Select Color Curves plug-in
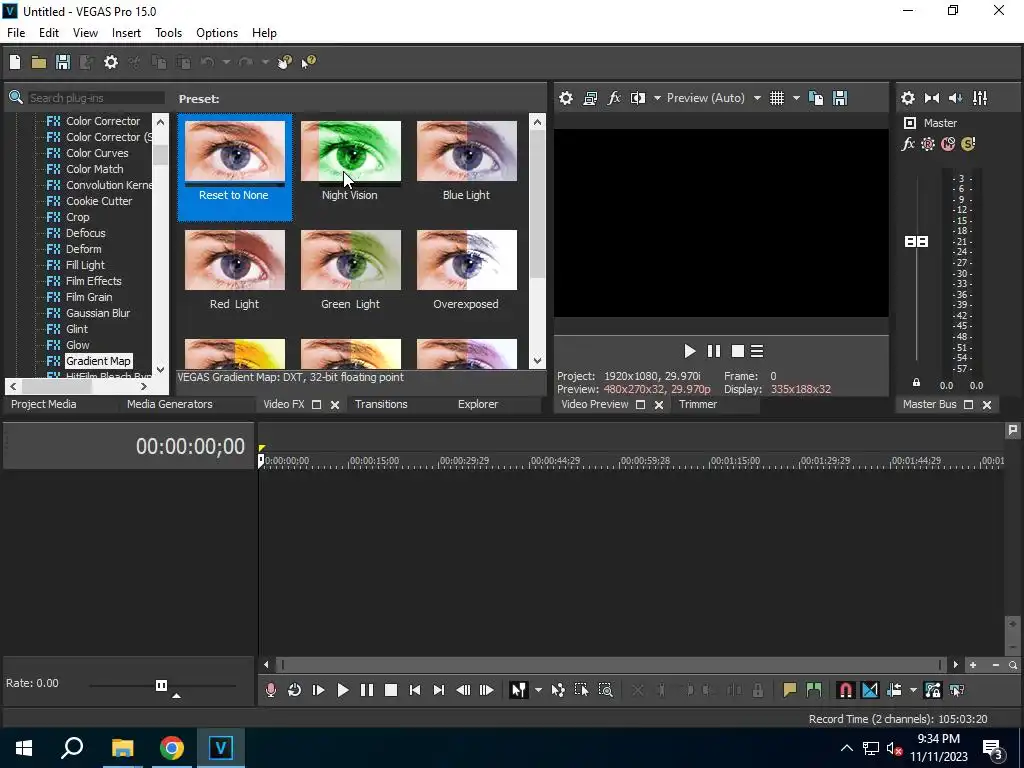 [x=97, y=153]
